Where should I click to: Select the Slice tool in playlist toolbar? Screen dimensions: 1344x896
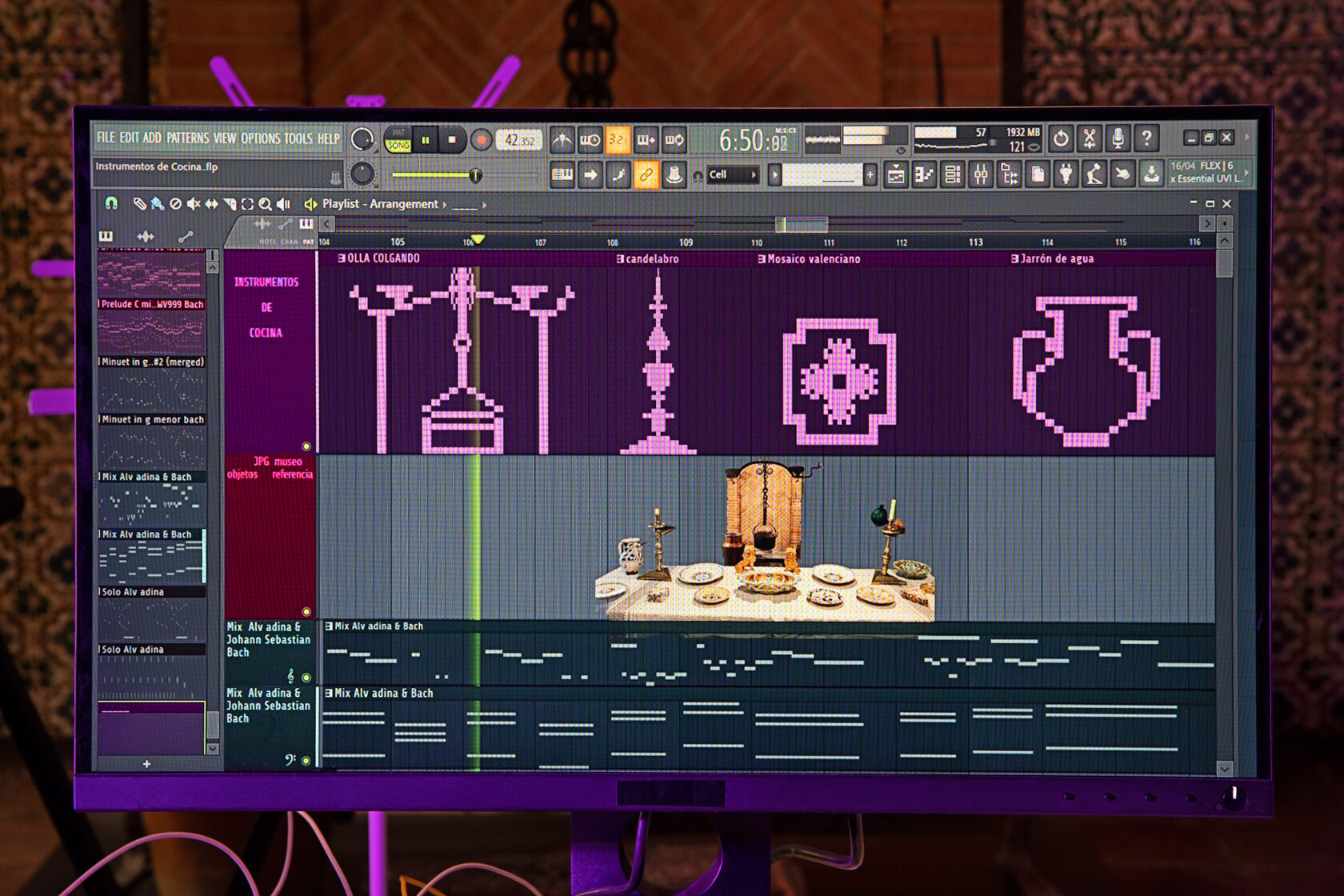(x=230, y=205)
